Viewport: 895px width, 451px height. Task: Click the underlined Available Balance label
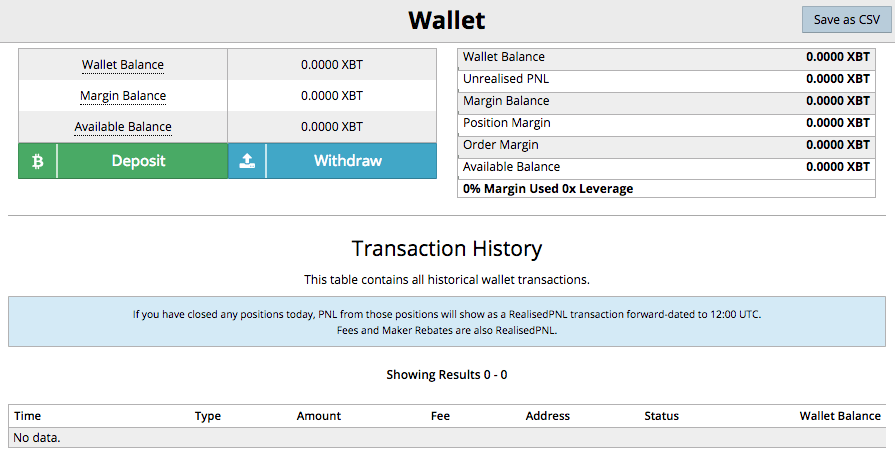[123, 127]
